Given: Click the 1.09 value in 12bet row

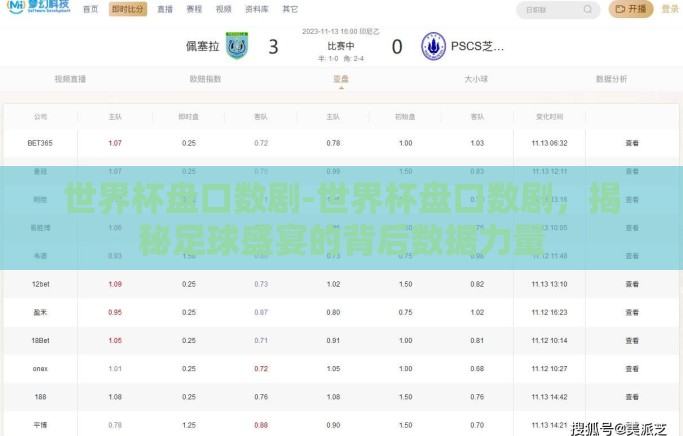Looking at the screenshot, I should tap(115, 284).
